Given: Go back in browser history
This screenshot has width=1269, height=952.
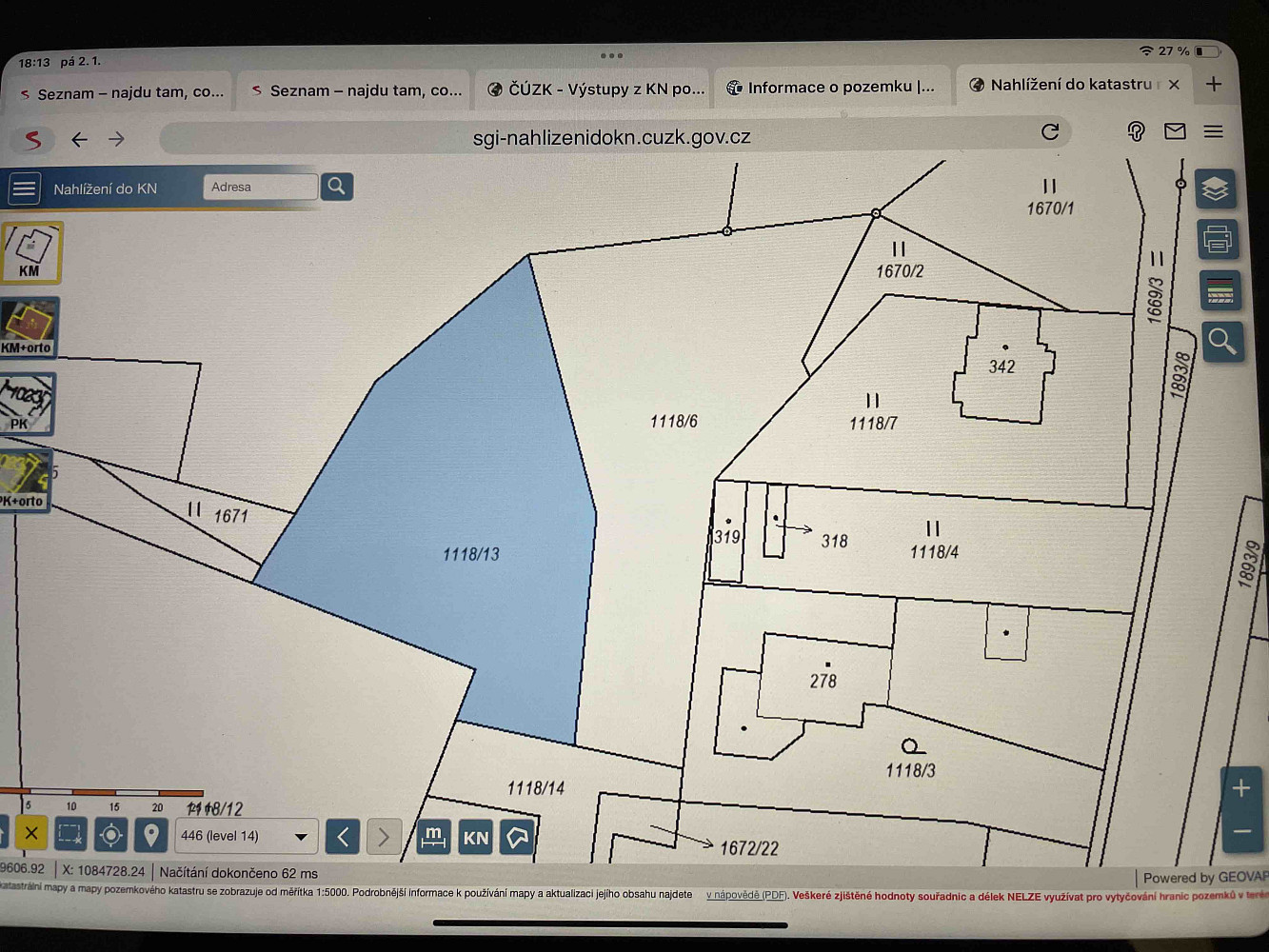Looking at the screenshot, I should coord(80,139).
